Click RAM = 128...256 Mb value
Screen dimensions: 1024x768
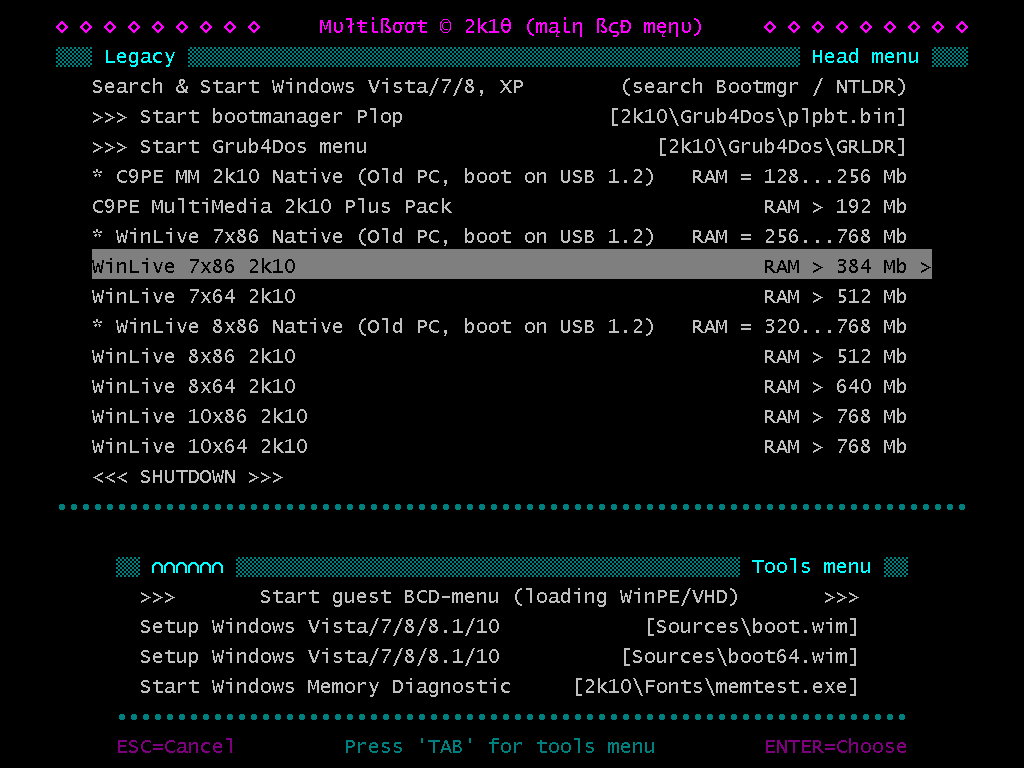(x=799, y=176)
